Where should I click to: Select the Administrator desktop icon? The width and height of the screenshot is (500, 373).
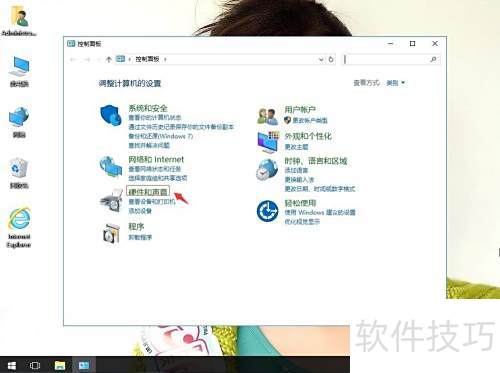coord(19,21)
